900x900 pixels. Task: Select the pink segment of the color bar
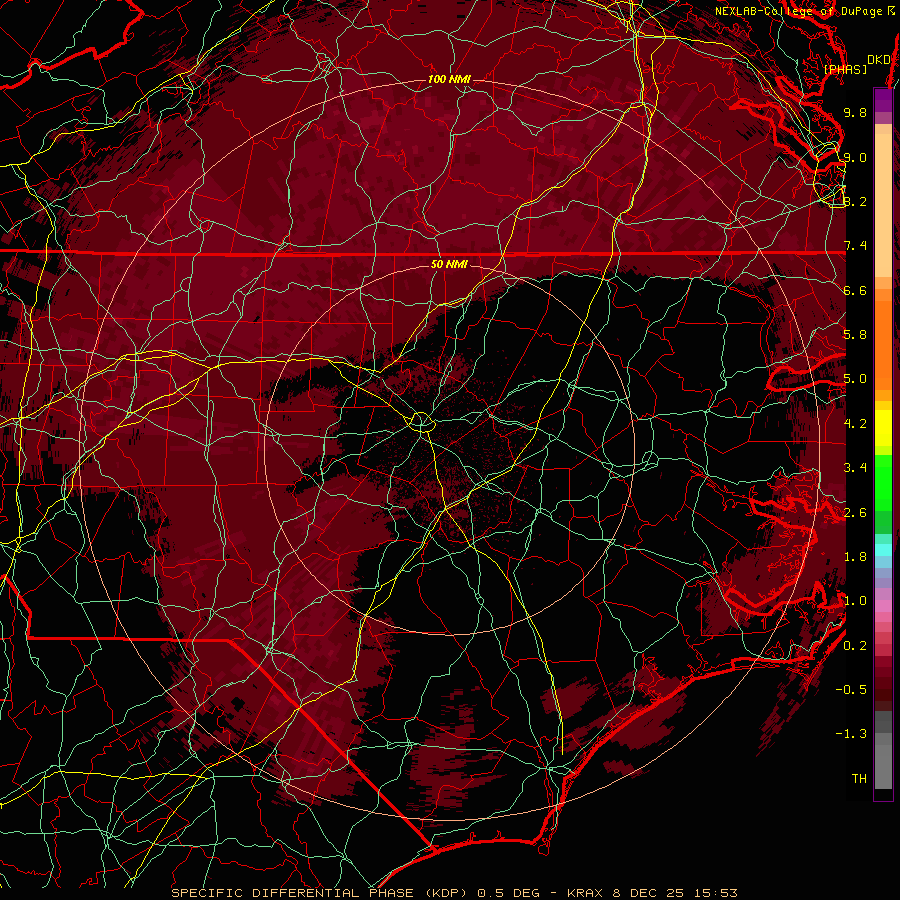[x=883, y=606]
